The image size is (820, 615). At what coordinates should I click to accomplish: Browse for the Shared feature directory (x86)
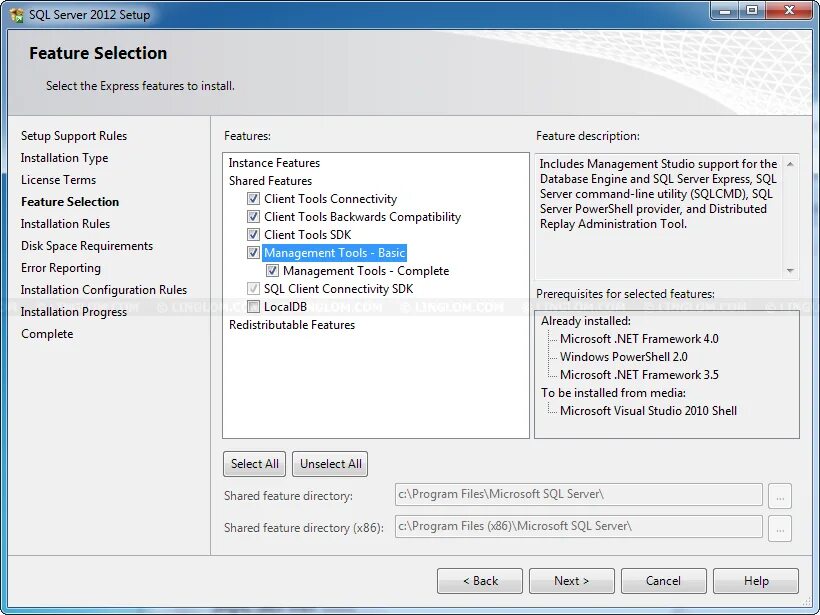(x=780, y=528)
